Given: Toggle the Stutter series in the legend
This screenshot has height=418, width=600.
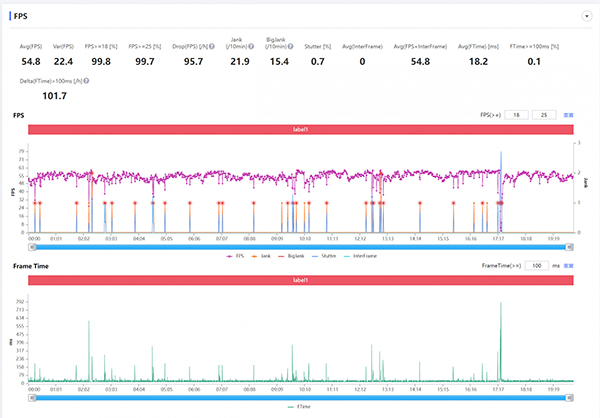Looking at the screenshot, I should [324, 256].
